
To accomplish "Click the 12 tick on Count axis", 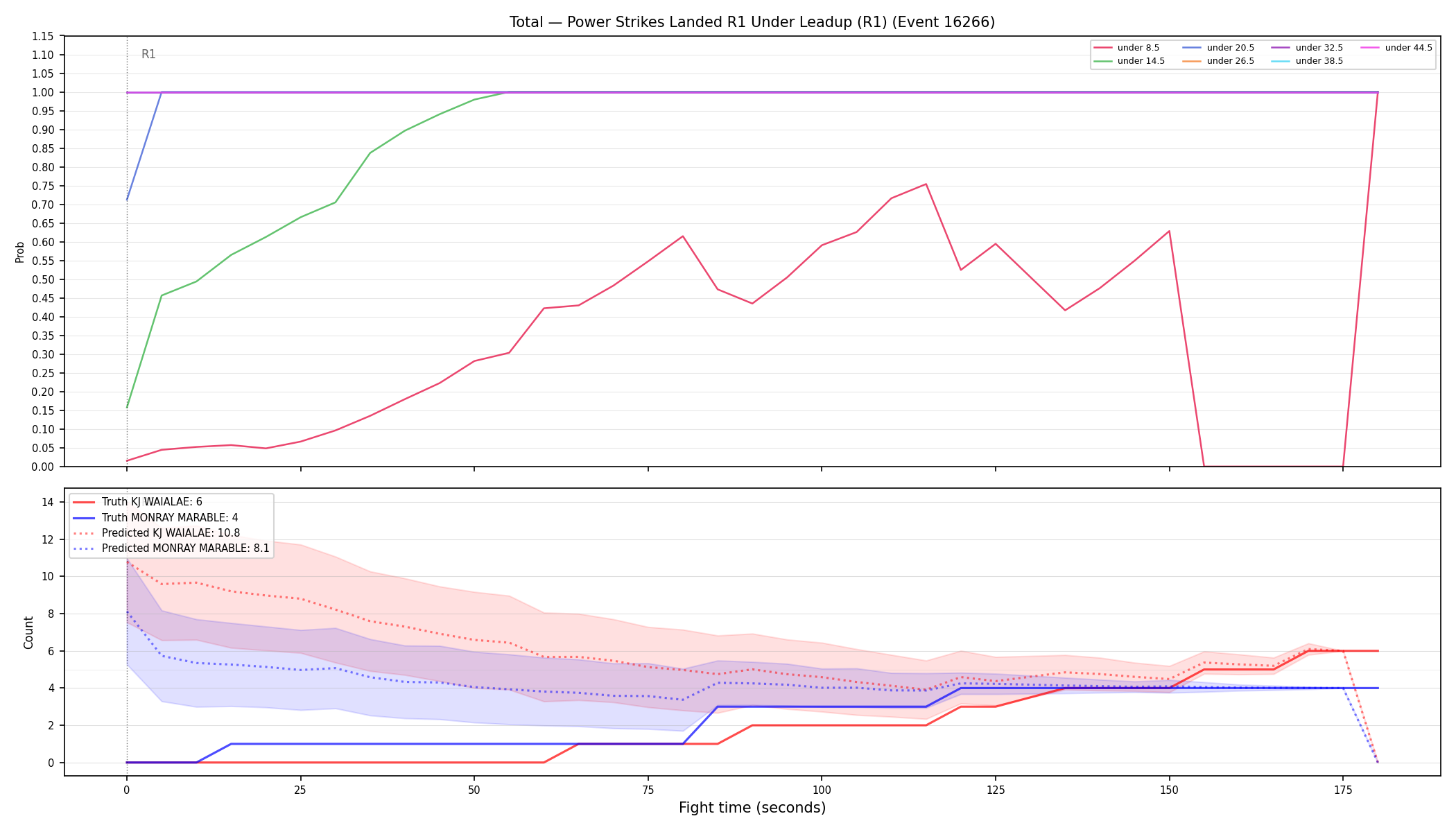I will [48, 539].
